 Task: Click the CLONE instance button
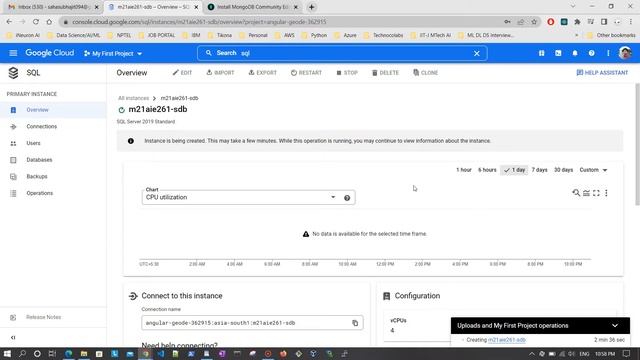click(425, 73)
